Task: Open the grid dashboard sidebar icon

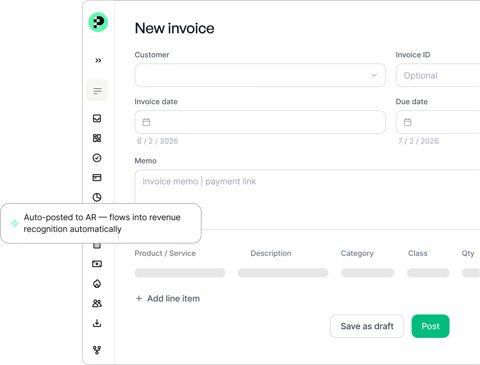Action: point(97,138)
